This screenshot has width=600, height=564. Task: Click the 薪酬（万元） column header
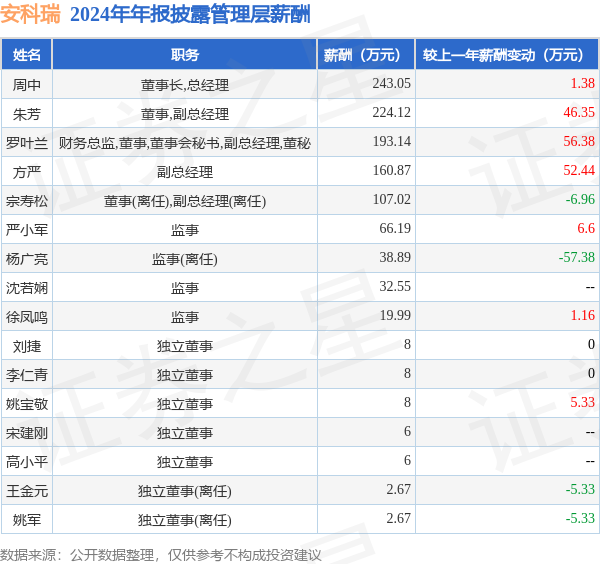[x=366, y=55]
